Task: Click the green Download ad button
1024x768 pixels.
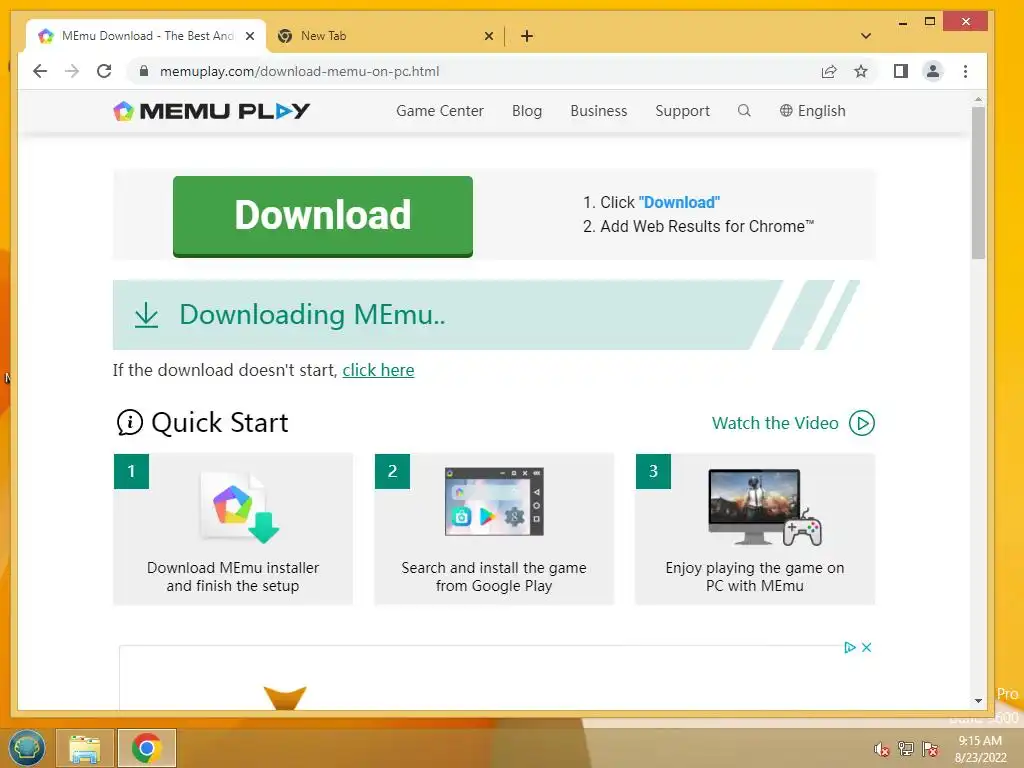Action: (x=323, y=216)
